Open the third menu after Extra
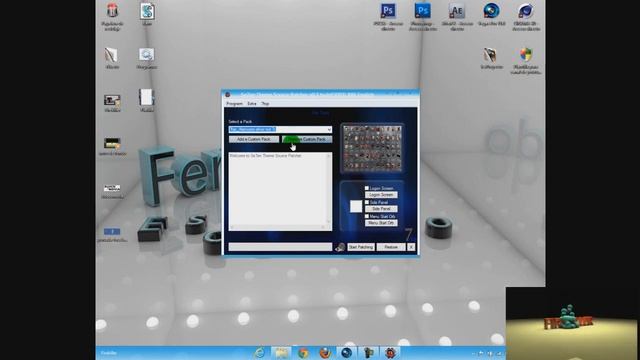 (x=265, y=104)
